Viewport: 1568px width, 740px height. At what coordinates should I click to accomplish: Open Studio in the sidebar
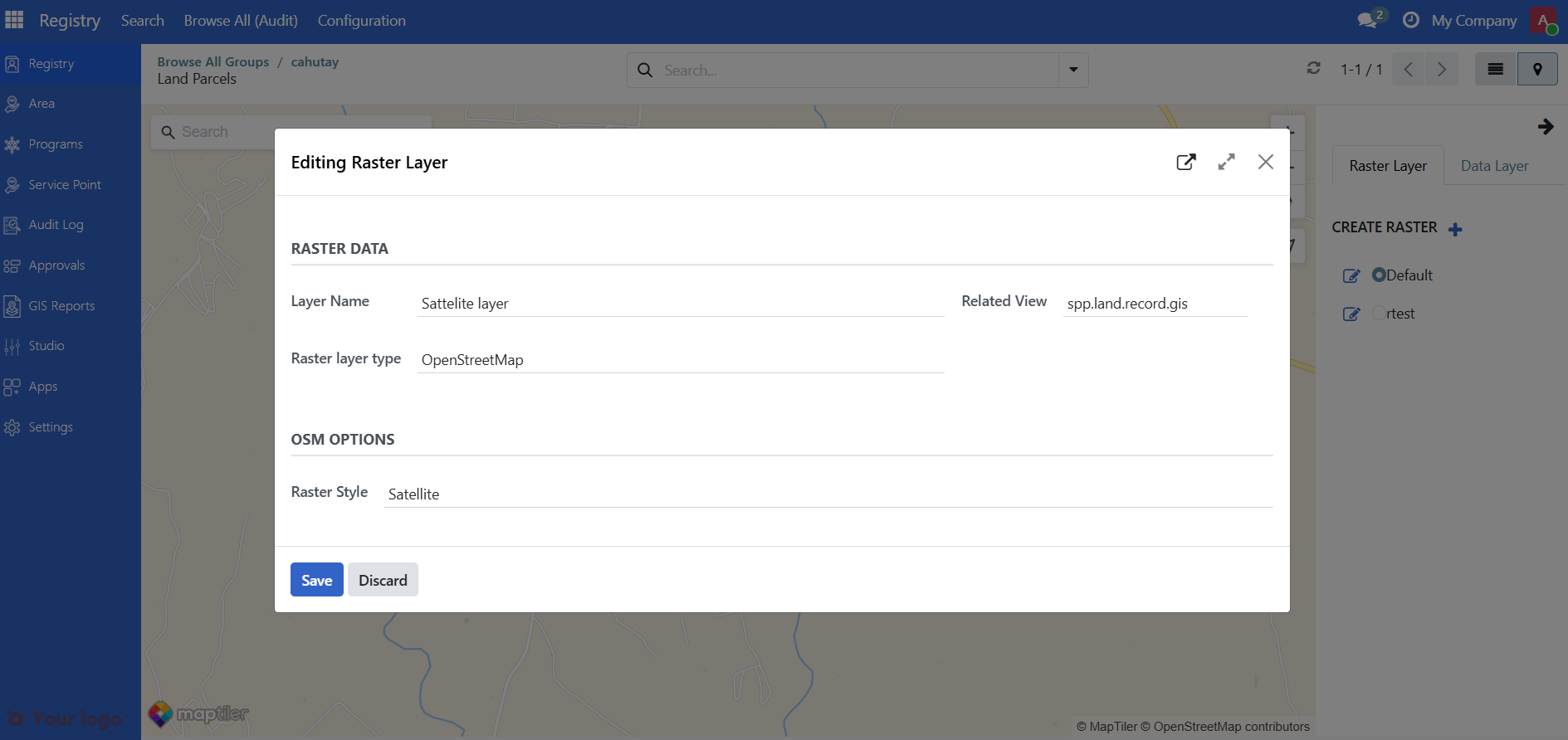tap(71, 346)
